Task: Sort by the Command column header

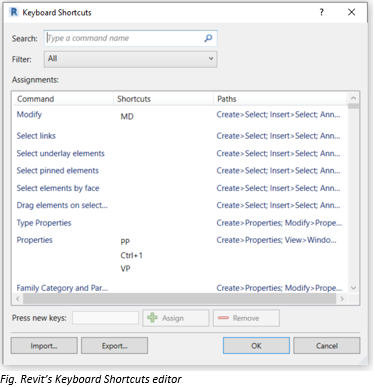Action: coord(63,99)
